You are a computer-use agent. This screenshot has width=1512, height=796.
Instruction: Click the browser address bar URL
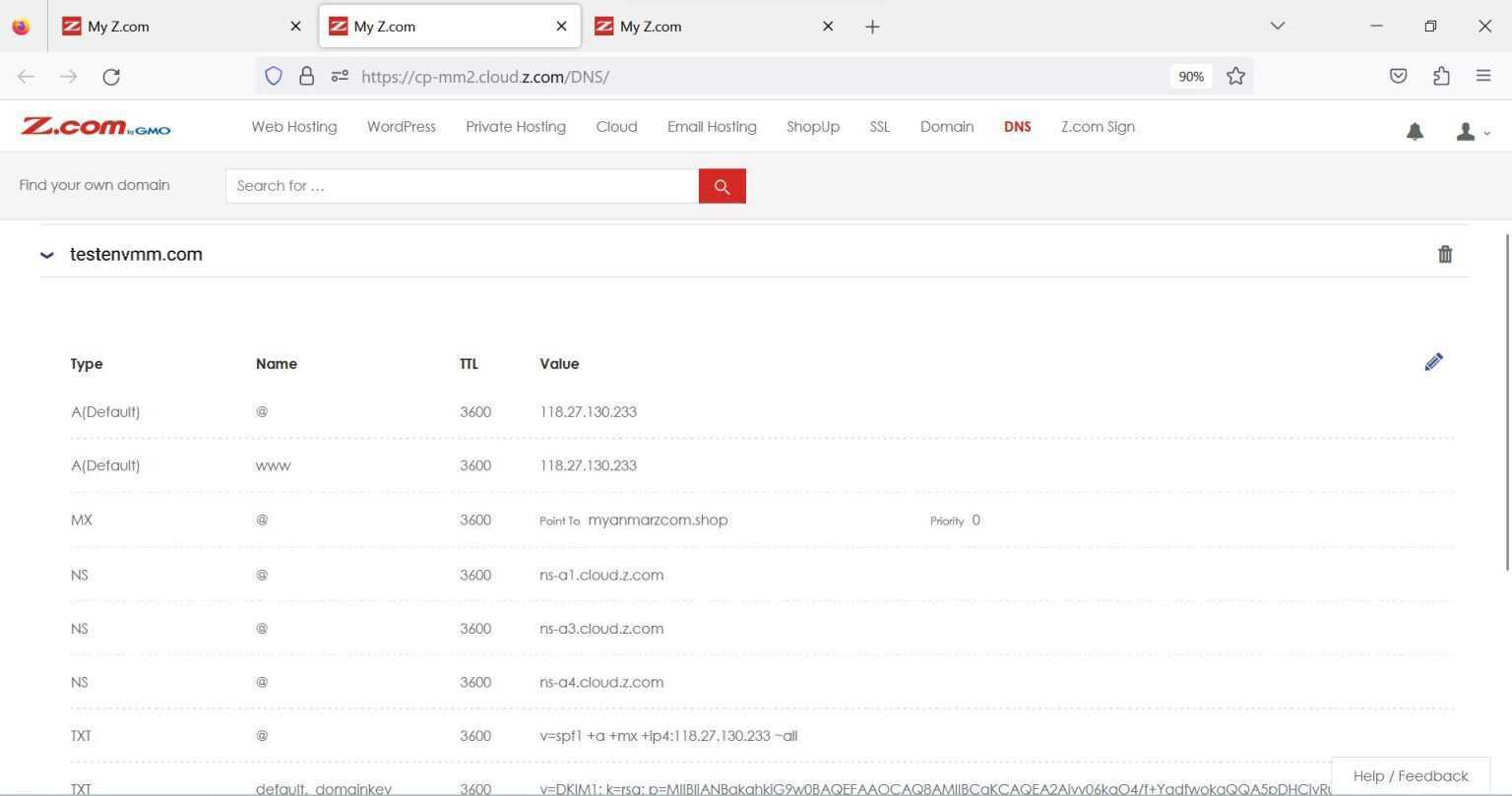tap(485, 77)
